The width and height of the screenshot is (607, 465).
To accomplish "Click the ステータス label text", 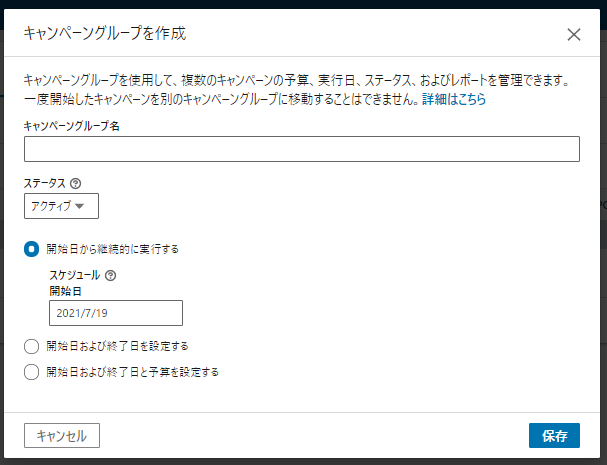I will 44,184.
